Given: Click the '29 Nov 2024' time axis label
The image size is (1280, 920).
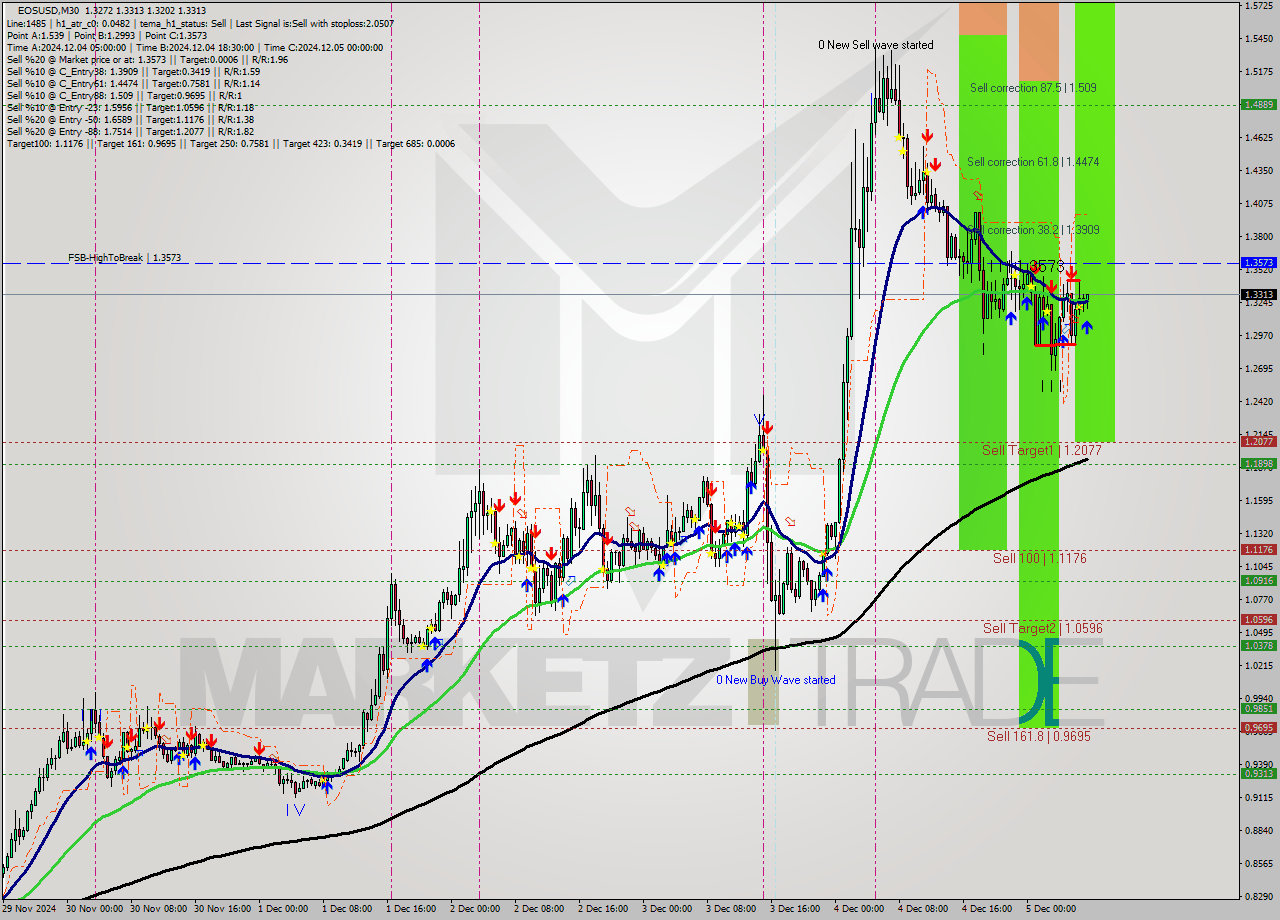Looking at the screenshot, I should click(30, 909).
